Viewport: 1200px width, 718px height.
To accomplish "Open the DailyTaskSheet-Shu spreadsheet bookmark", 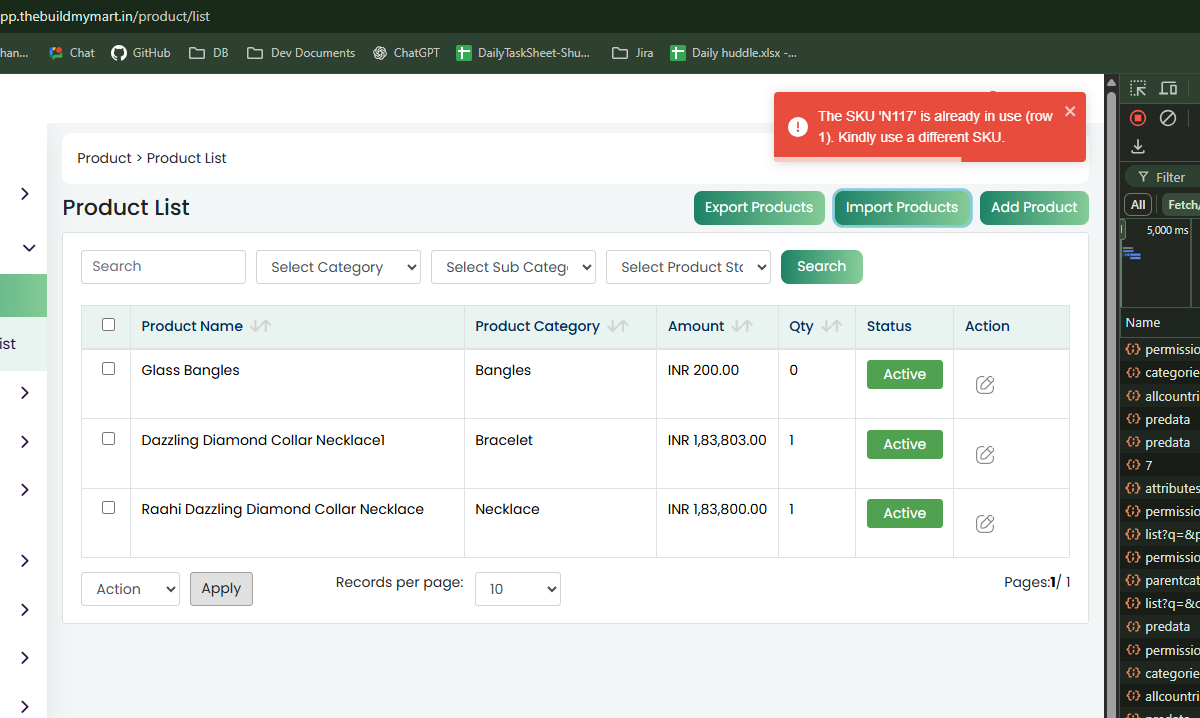I will tap(524, 53).
